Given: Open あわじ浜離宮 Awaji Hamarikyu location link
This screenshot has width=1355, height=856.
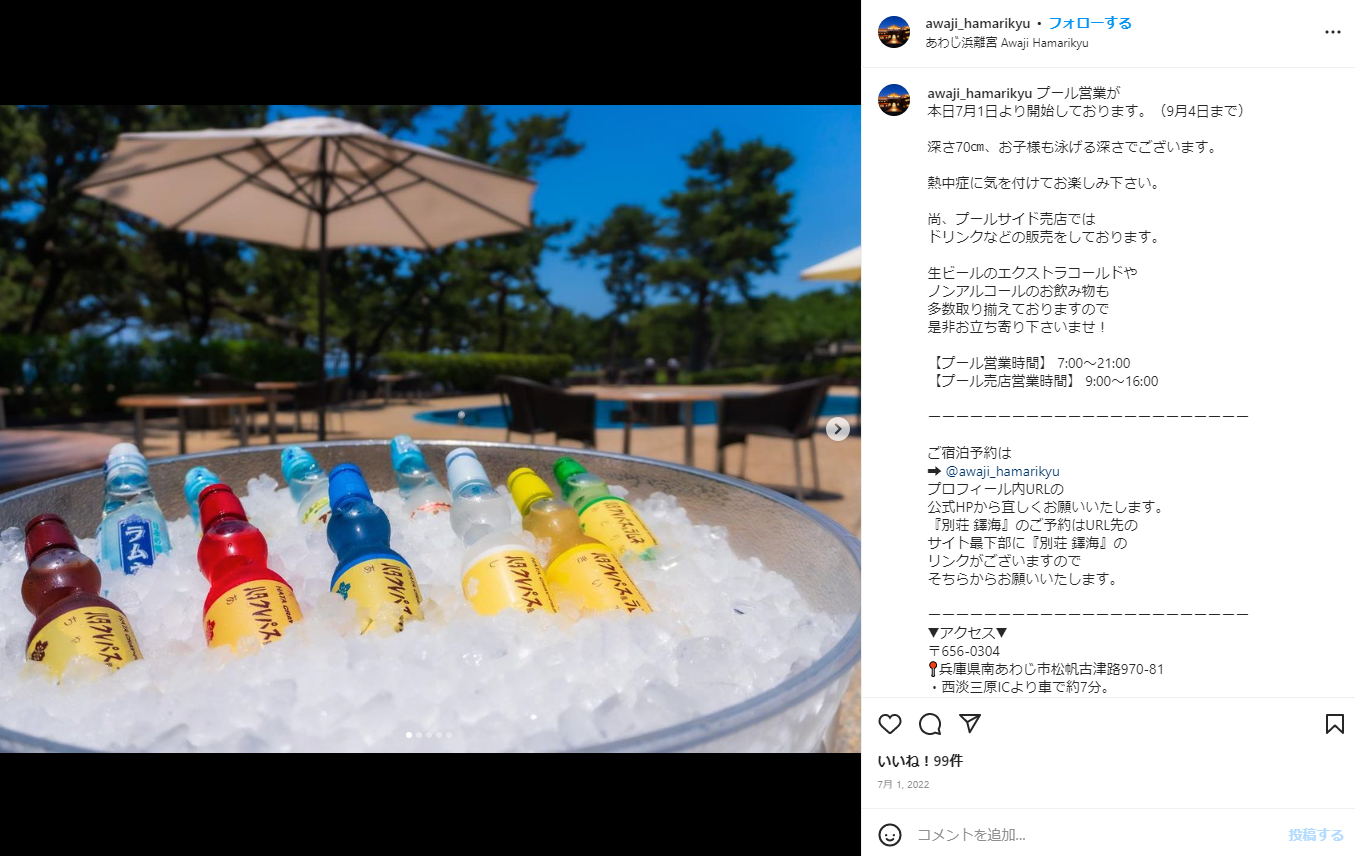Looking at the screenshot, I should point(1007,43).
